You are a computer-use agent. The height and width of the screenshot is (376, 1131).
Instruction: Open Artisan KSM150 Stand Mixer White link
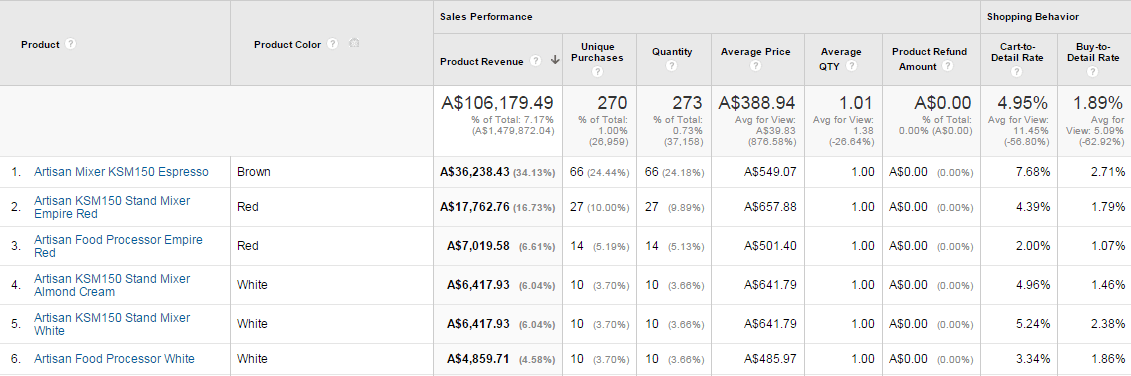pyautogui.click(x=112, y=324)
